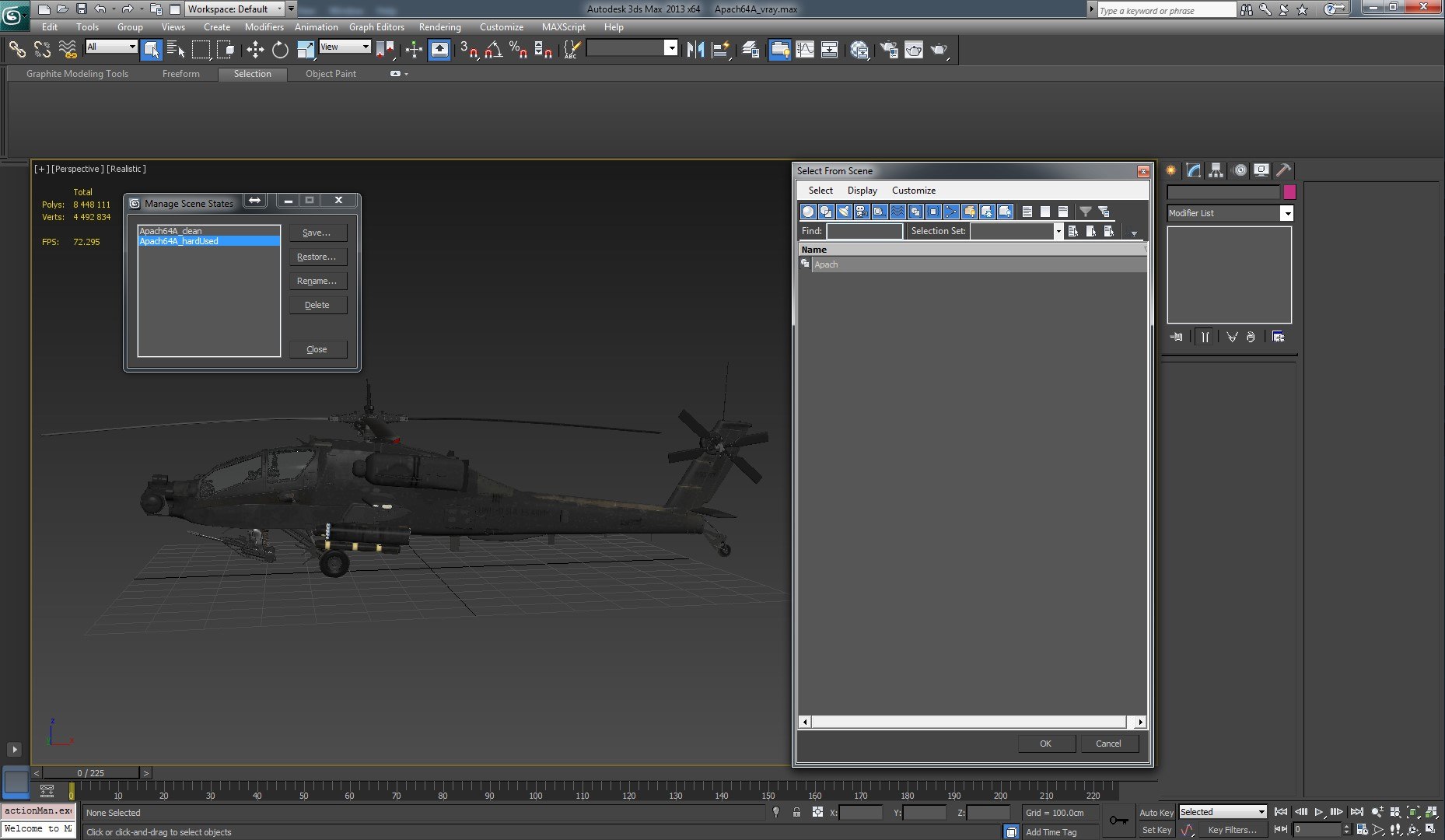Switch to the Object Paint ribbon tab
The width and height of the screenshot is (1445, 840).
click(x=331, y=74)
